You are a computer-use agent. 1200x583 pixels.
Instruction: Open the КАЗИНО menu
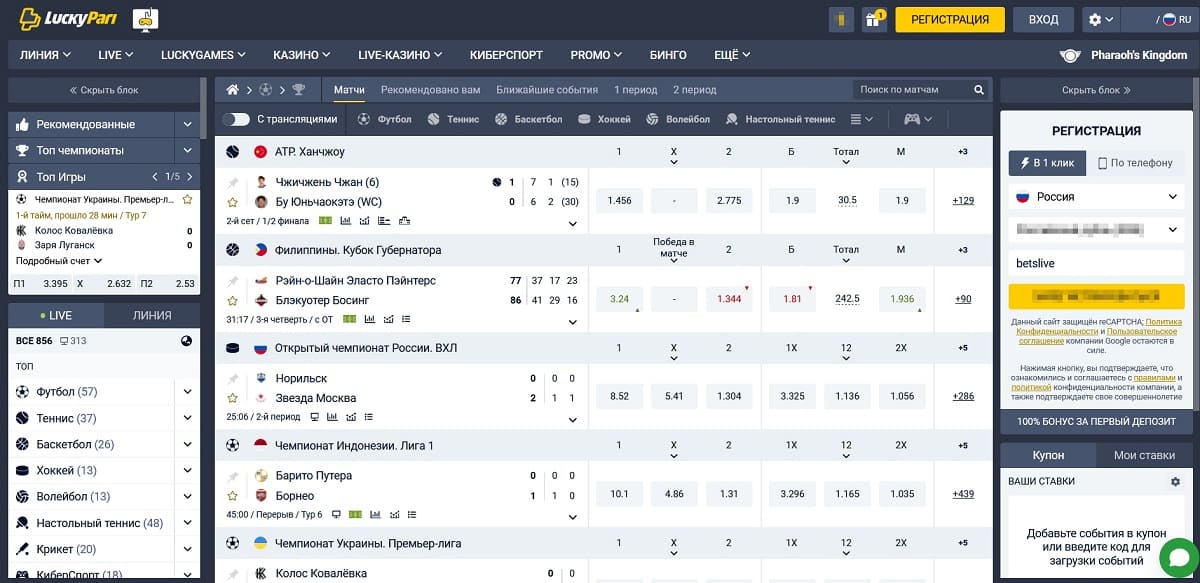pyautogui.click(x=301, y=55)
